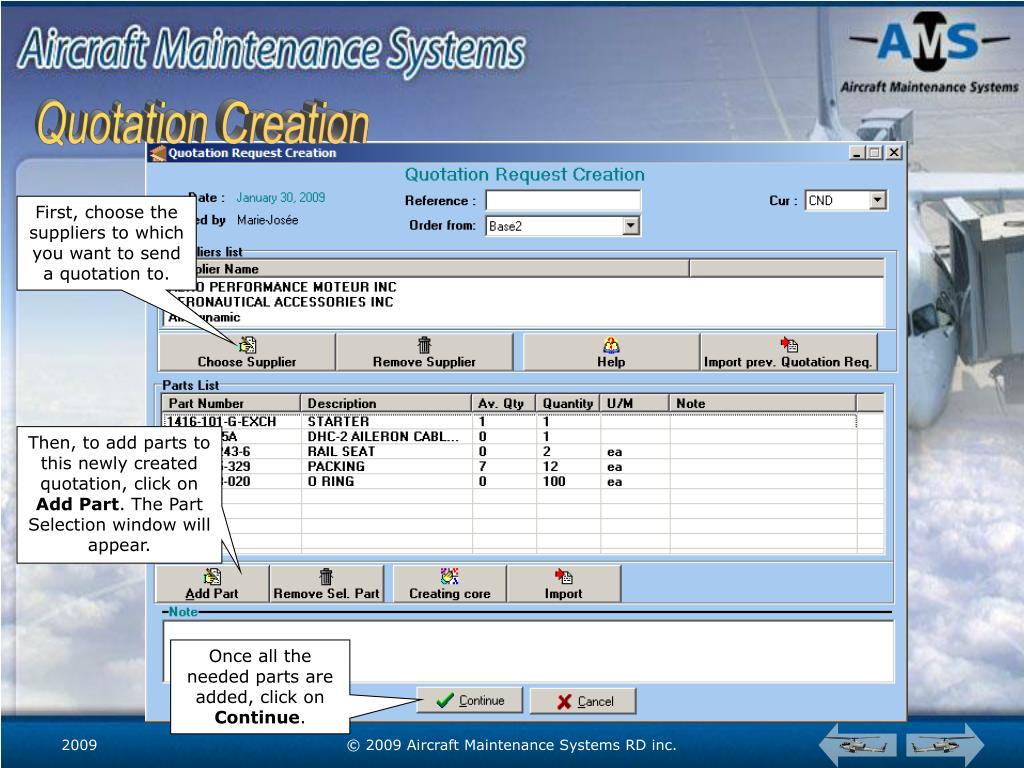Click the Choose Supplier button

[248, 353]
